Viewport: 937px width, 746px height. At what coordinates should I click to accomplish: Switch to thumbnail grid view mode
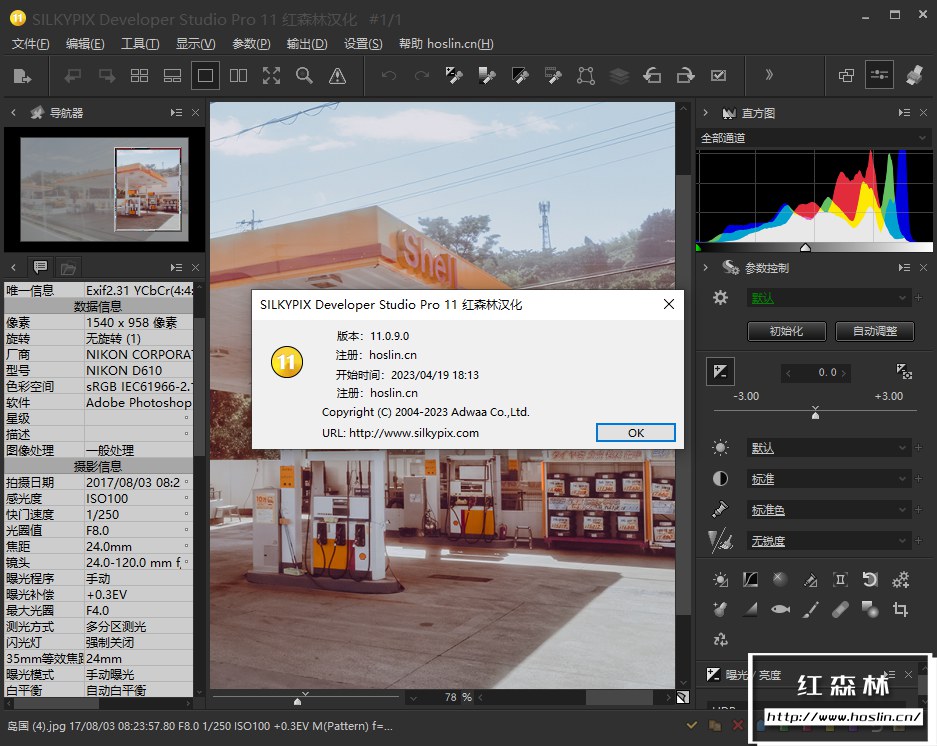coord(139,75)
